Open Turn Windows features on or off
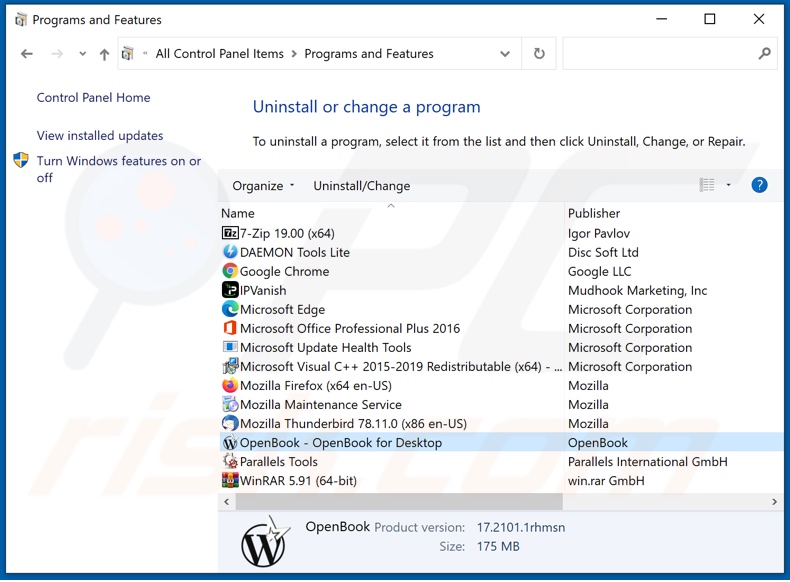The height and width of the screenshot is (582, 790). (118, 169)
